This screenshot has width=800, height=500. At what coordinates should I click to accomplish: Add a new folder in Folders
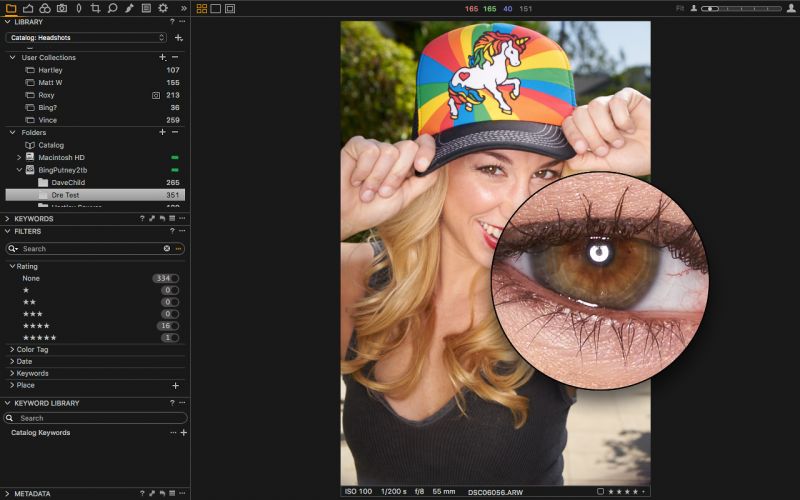coord(162,132)
